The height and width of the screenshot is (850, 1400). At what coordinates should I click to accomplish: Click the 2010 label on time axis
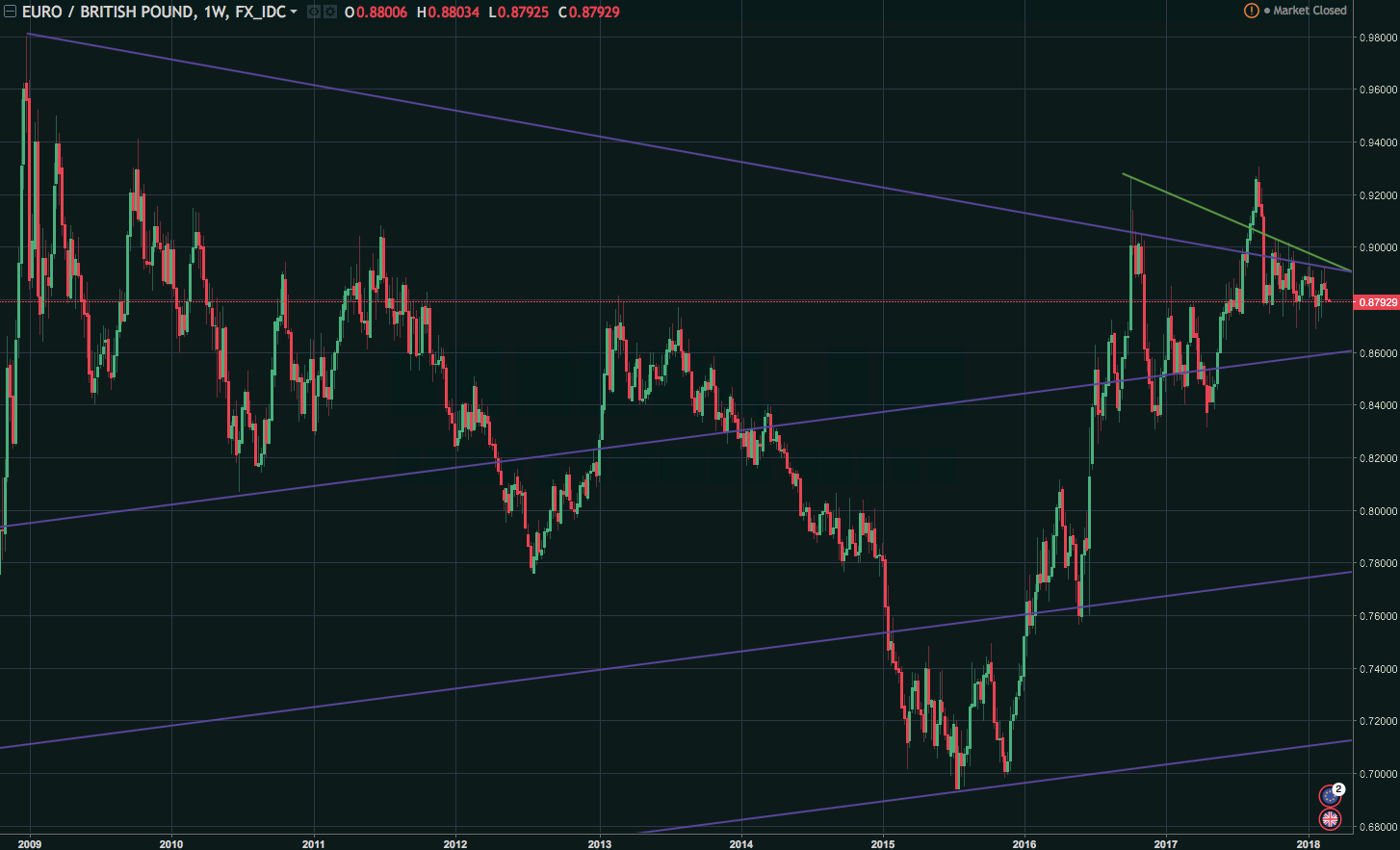(x=171, y=843)
